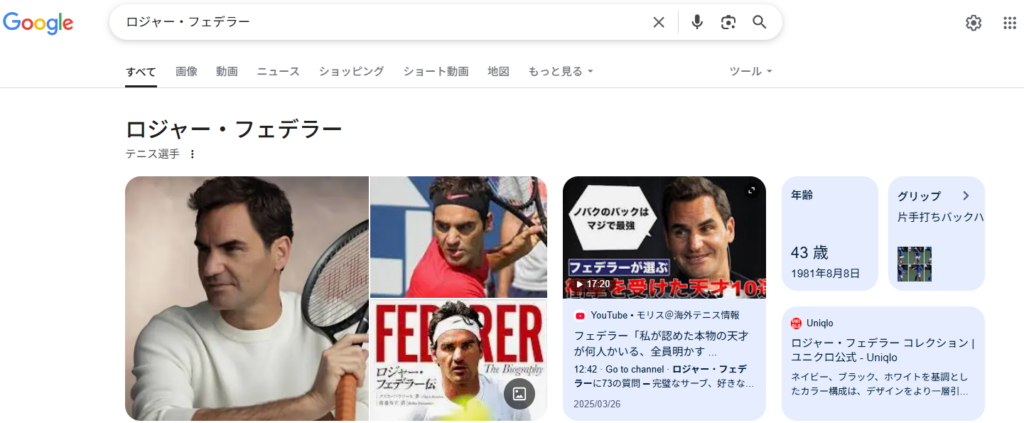The width and height of the screenshot is (1024, 423).
Task: Open the Google apps grid icon
Action: [x=1010, y=23]
